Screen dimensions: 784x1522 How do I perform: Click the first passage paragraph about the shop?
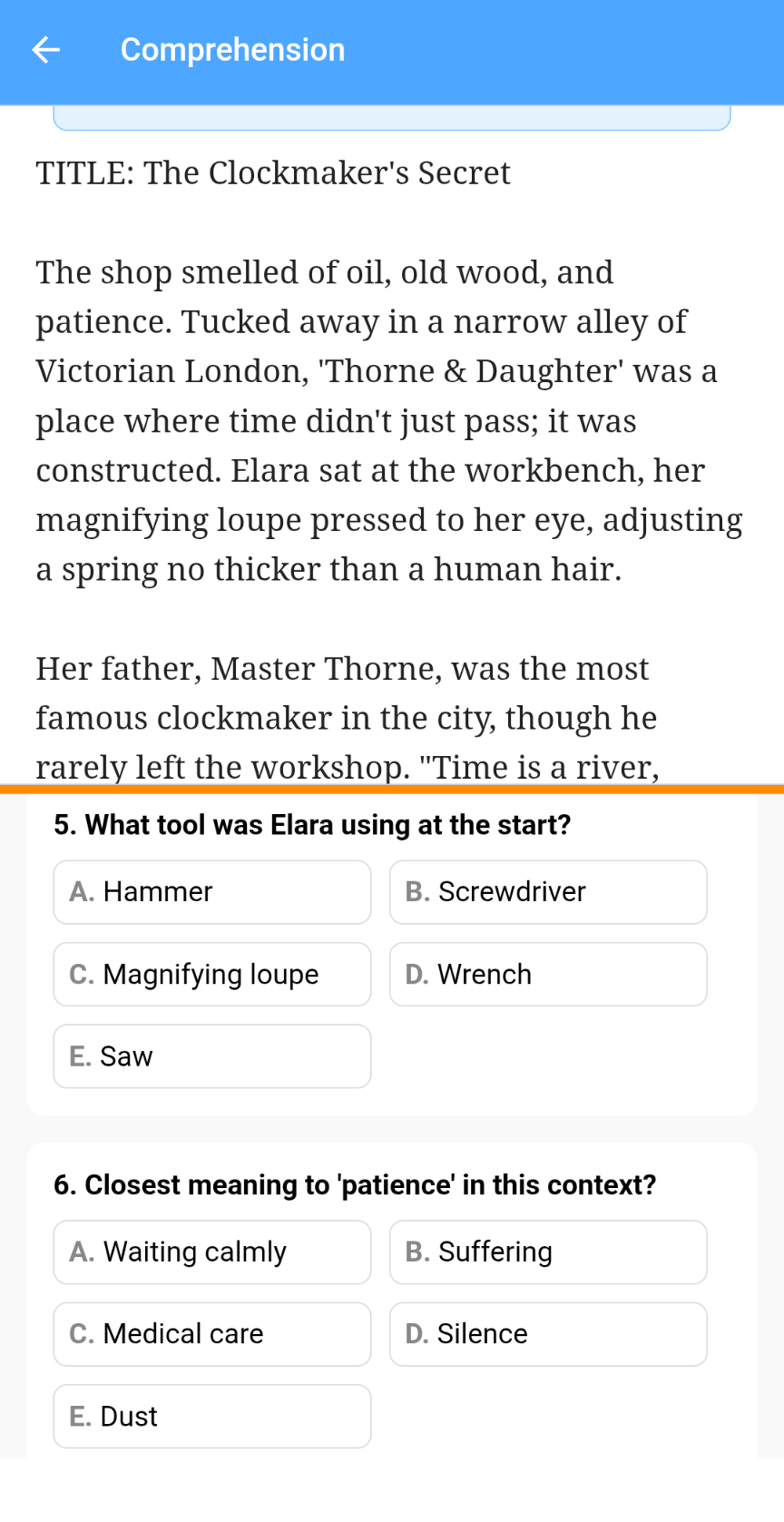388,420
